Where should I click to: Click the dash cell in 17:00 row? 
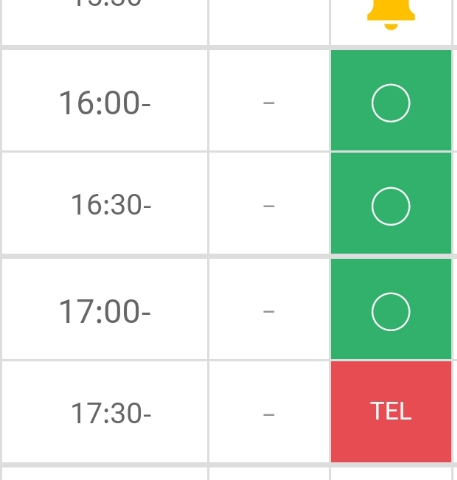[269, 311]
